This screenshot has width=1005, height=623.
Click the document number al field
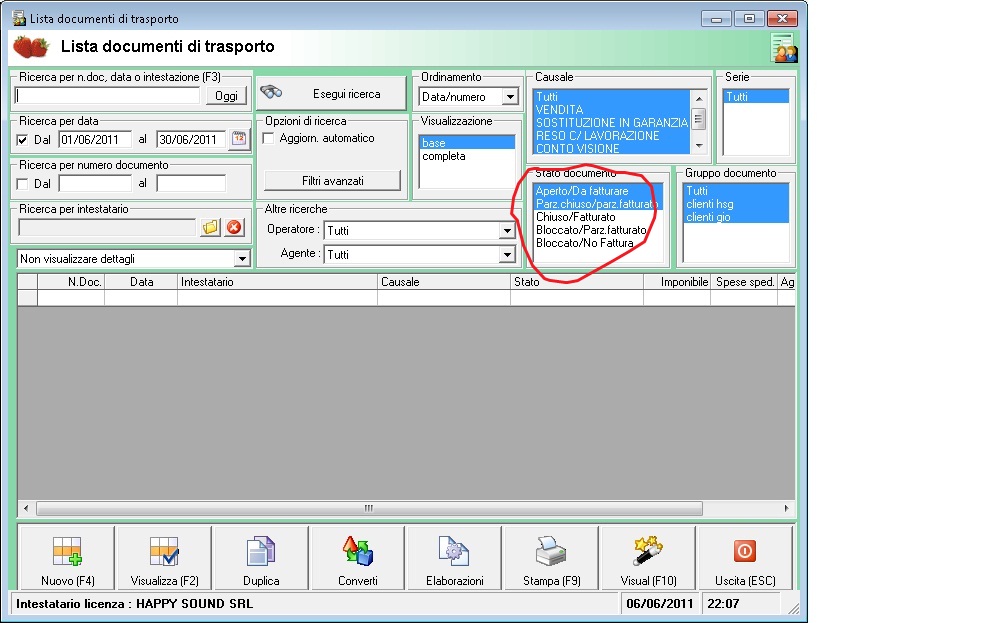click(191, 183)
